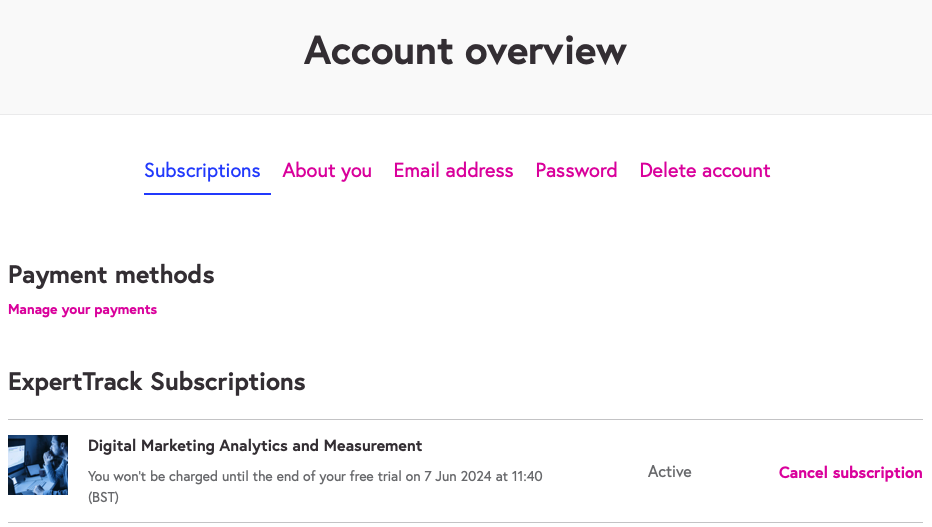Click the ExpertTrack Subscriptions section heading
932x527 pixels.
click(x=156, y=381)
